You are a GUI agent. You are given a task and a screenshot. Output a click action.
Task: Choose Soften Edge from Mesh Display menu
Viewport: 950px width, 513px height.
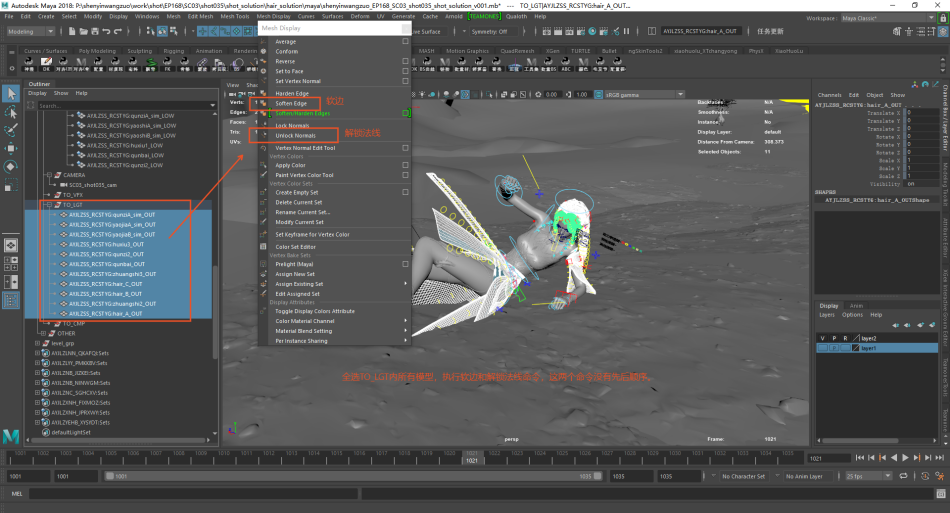tap(291, 103)
